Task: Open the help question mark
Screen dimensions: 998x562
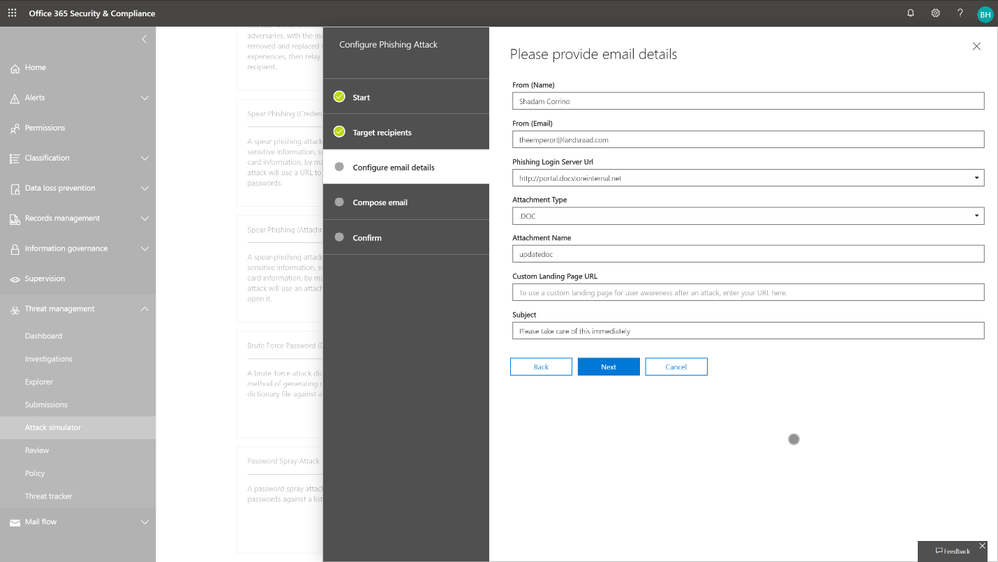Action: pos(960,13)
